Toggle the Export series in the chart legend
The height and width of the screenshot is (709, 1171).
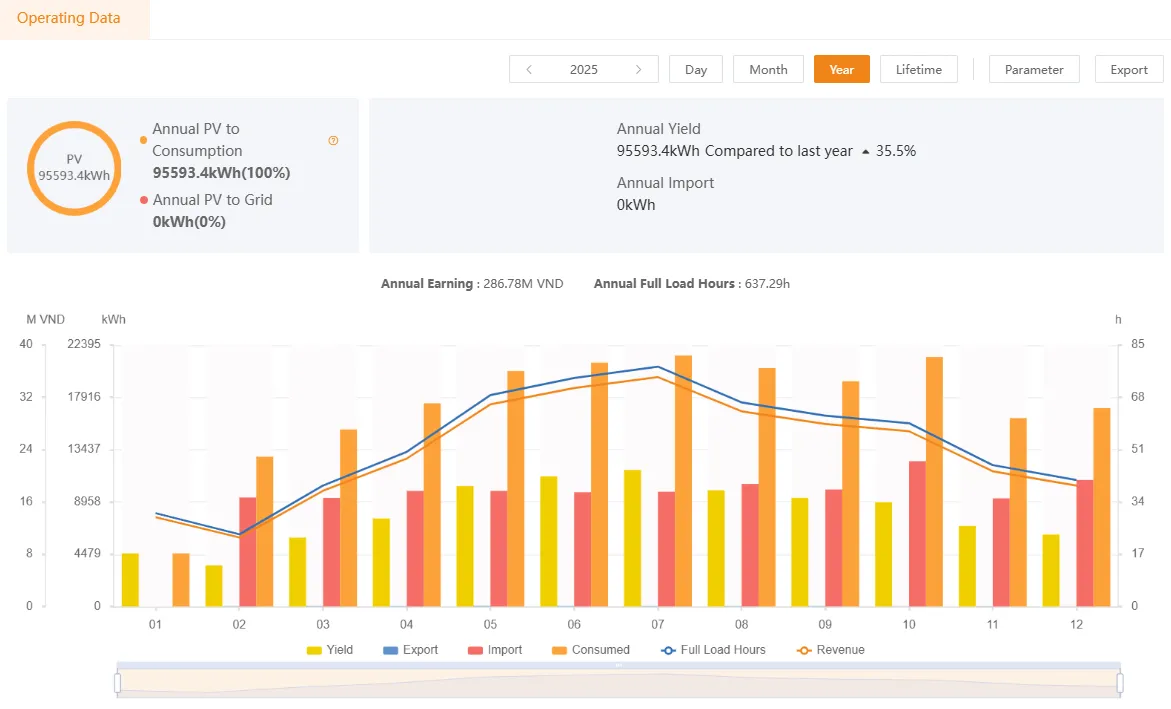[x=410, y=650]
